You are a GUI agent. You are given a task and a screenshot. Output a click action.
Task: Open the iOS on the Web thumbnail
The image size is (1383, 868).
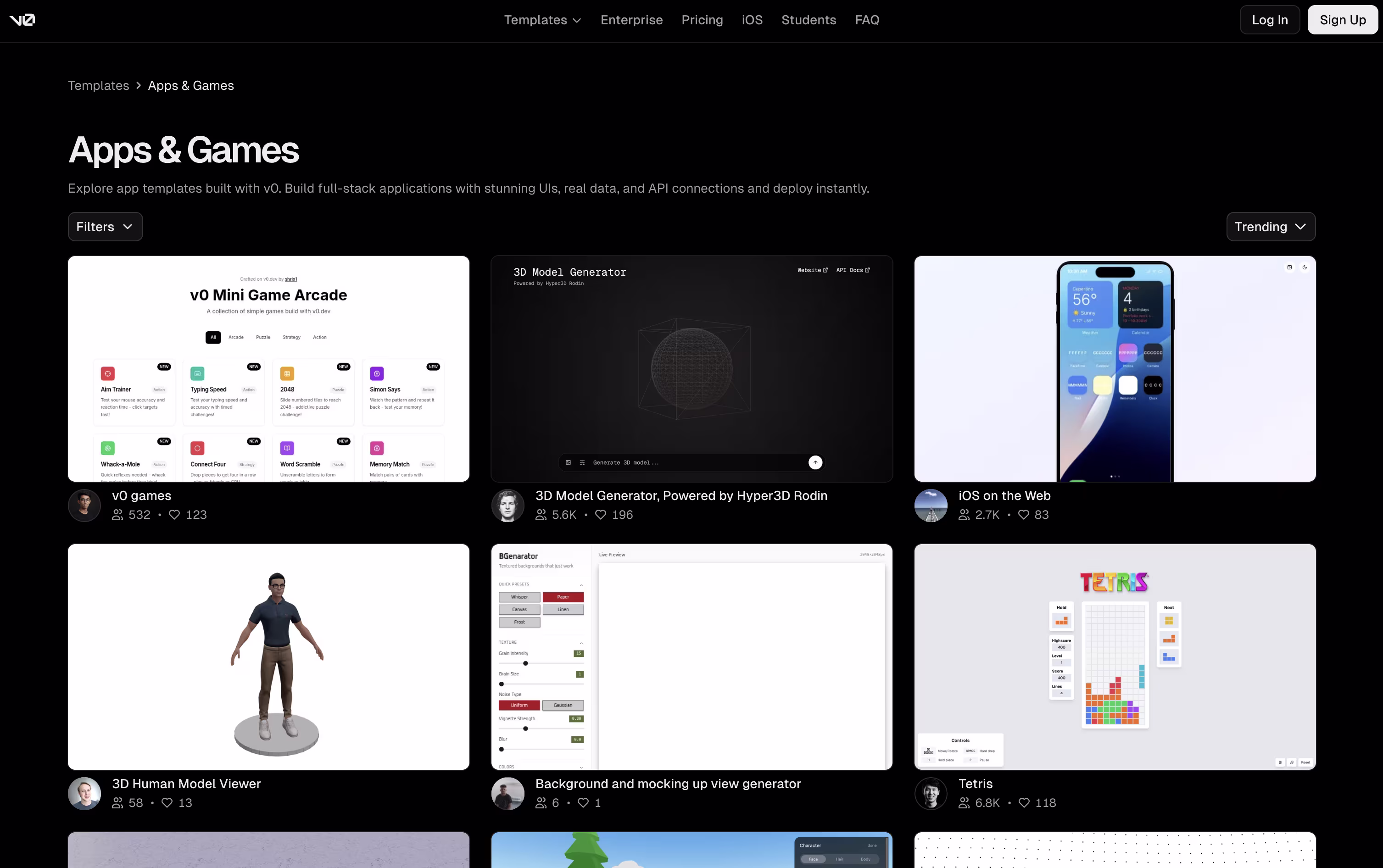(1115, 368)
